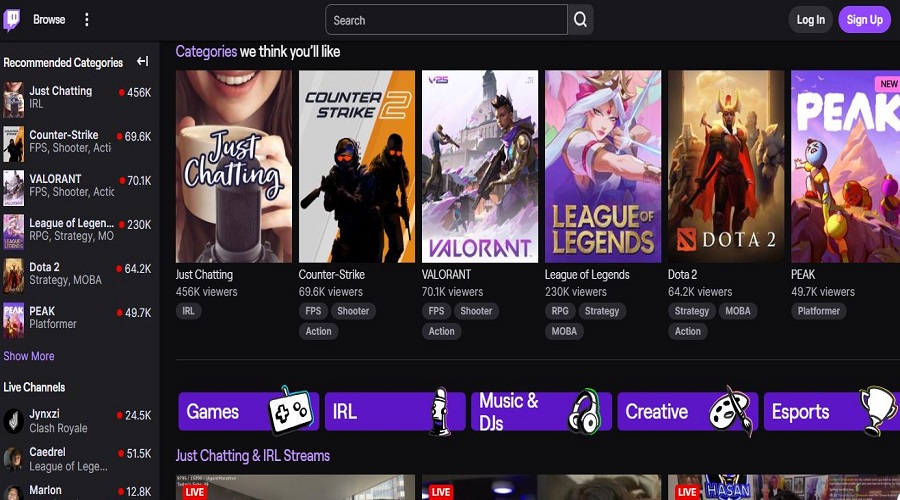The height and width of the screenshot is (500, 900).
Task: Click Action tag under Counter-Strike
Action: point(318,331)
